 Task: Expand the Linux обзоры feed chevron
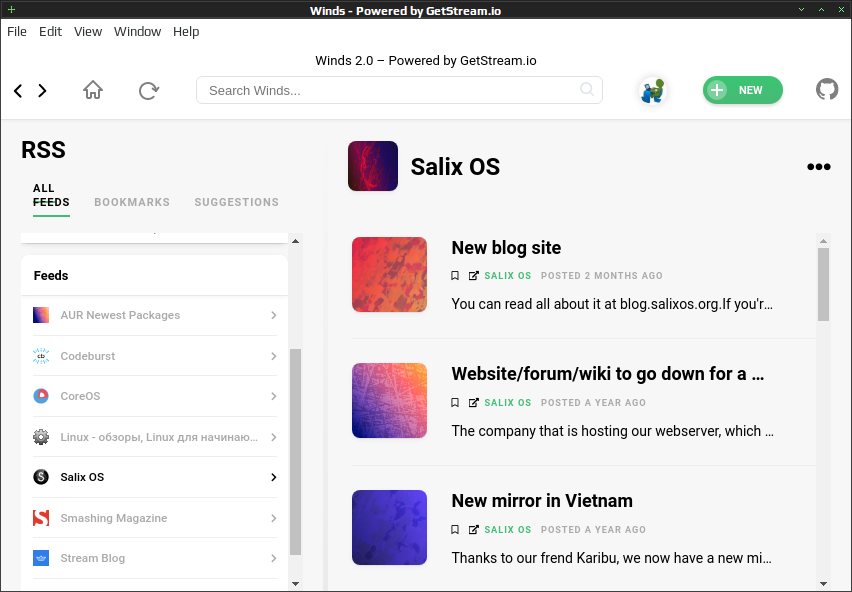pyautogui.click(x=273, y=437)
